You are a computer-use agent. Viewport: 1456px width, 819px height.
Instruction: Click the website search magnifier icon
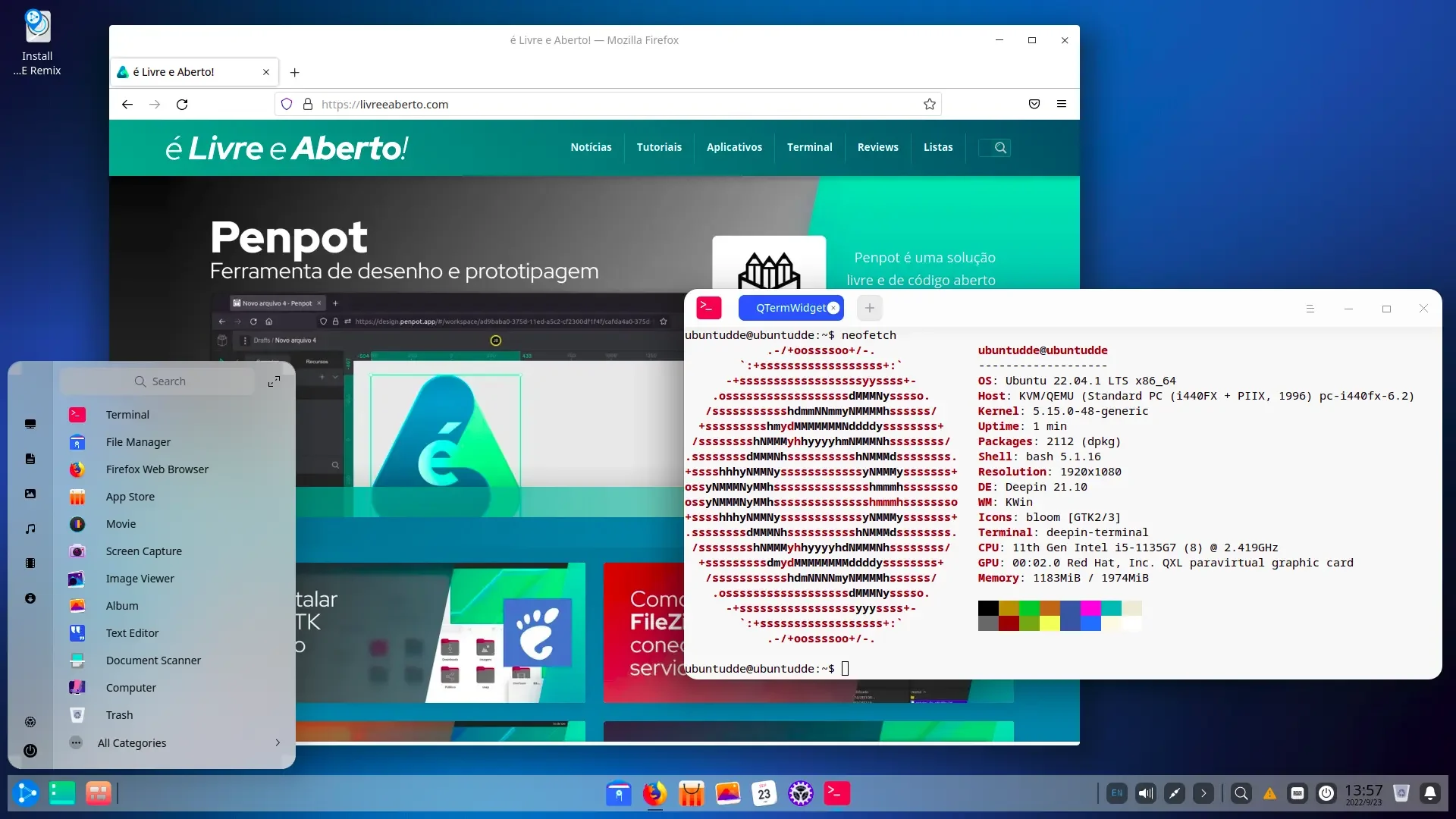1000,148
